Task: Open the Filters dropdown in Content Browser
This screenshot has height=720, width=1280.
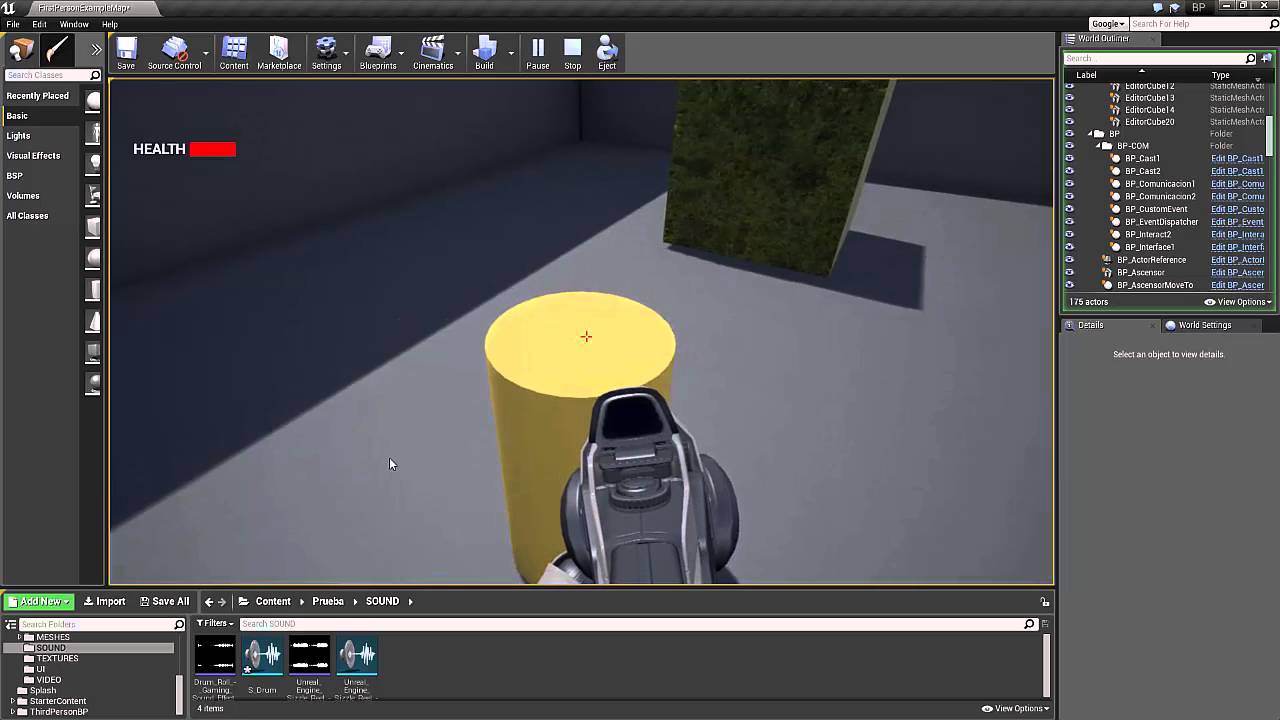Action: tap(215, 624)
